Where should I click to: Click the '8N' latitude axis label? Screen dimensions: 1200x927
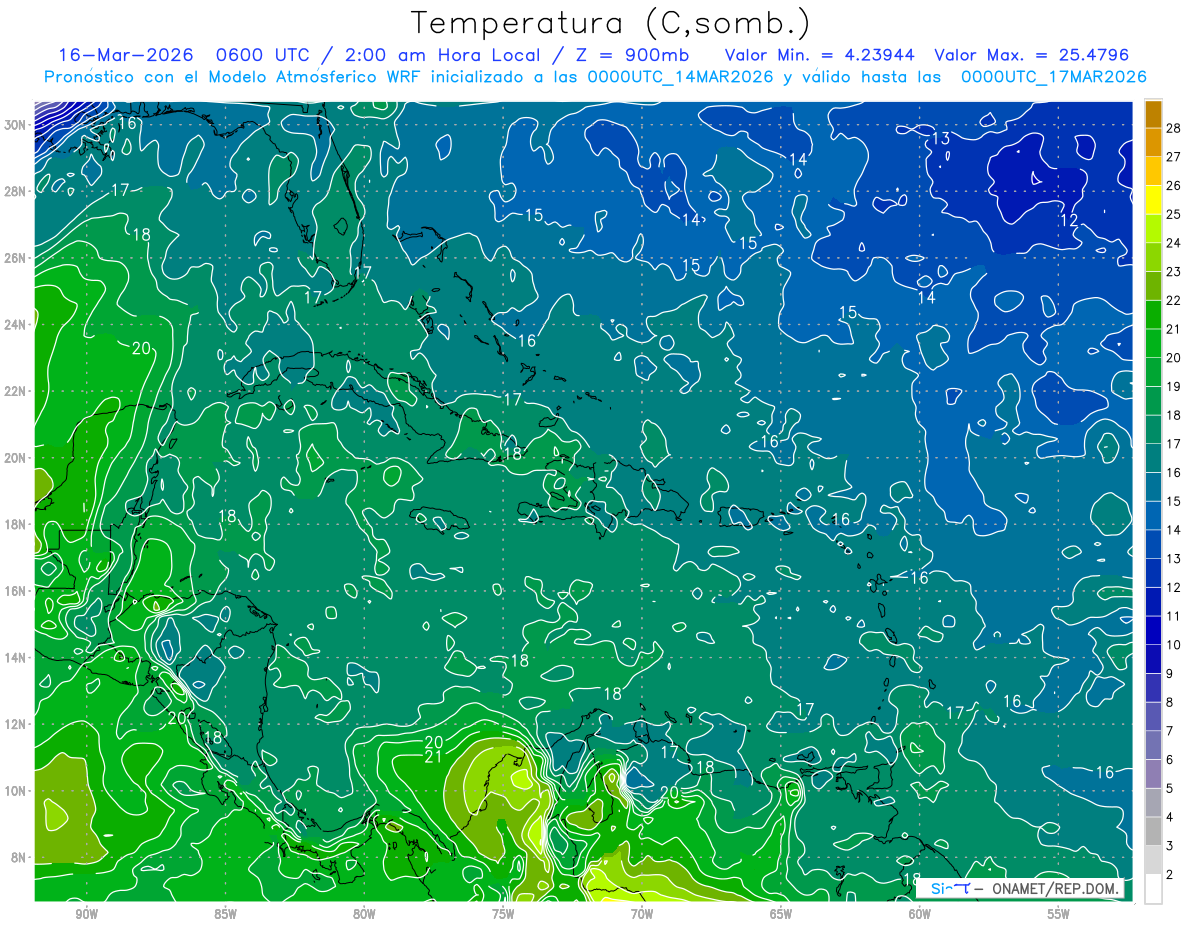click(19, 858)
